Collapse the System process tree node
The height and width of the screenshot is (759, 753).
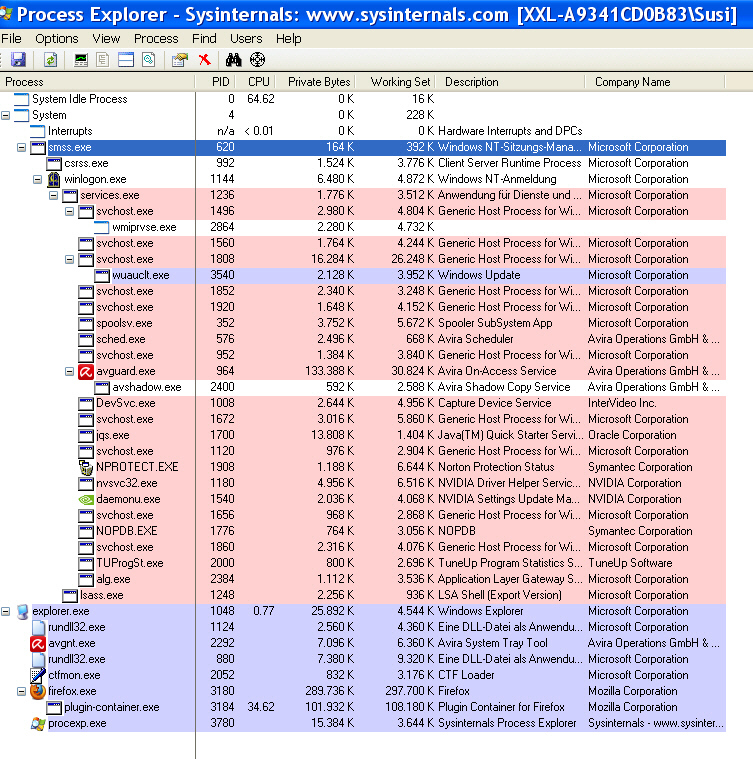tap(5, 115)
